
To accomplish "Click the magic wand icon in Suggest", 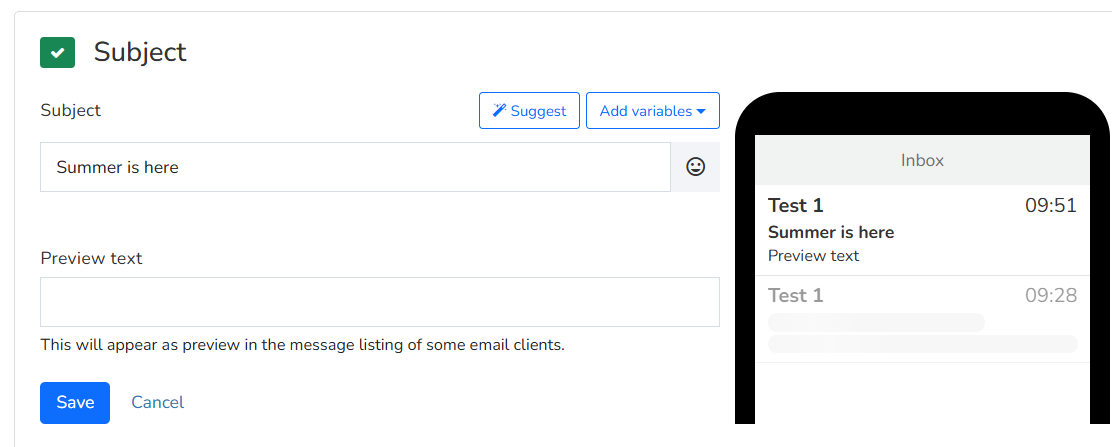I will tap(499, 111).
